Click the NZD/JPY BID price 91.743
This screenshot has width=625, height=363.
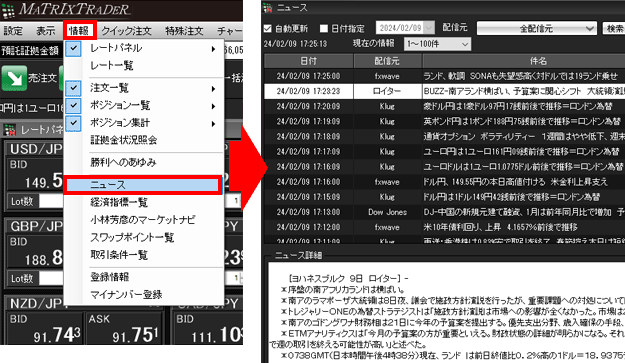(x=57, y=336)
